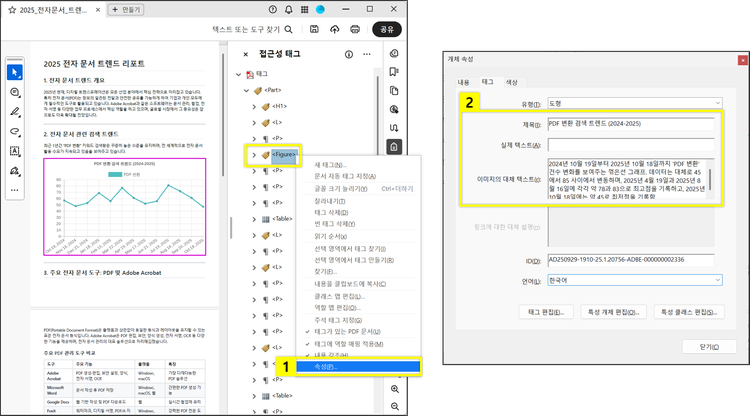The width and height of the screenshot is (750, 416).
Task: Select the text box recognition tool
Action: click(15, 151)
